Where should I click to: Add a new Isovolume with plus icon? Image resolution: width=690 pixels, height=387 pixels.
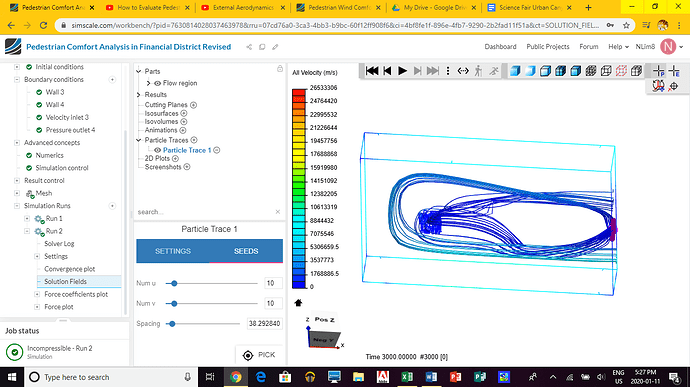184,122
